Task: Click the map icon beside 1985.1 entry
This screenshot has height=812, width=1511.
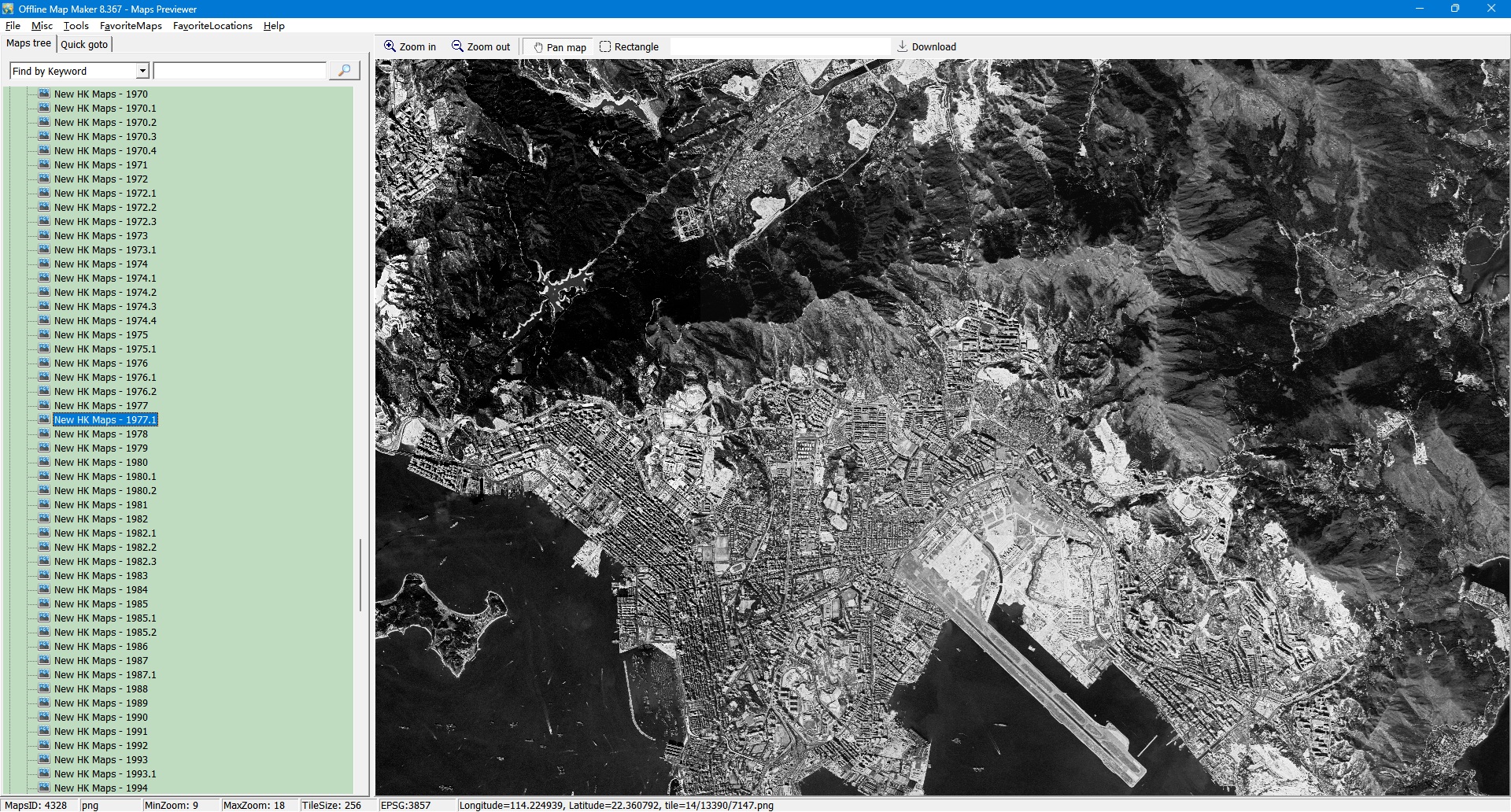Action: (x=44, y=618)
